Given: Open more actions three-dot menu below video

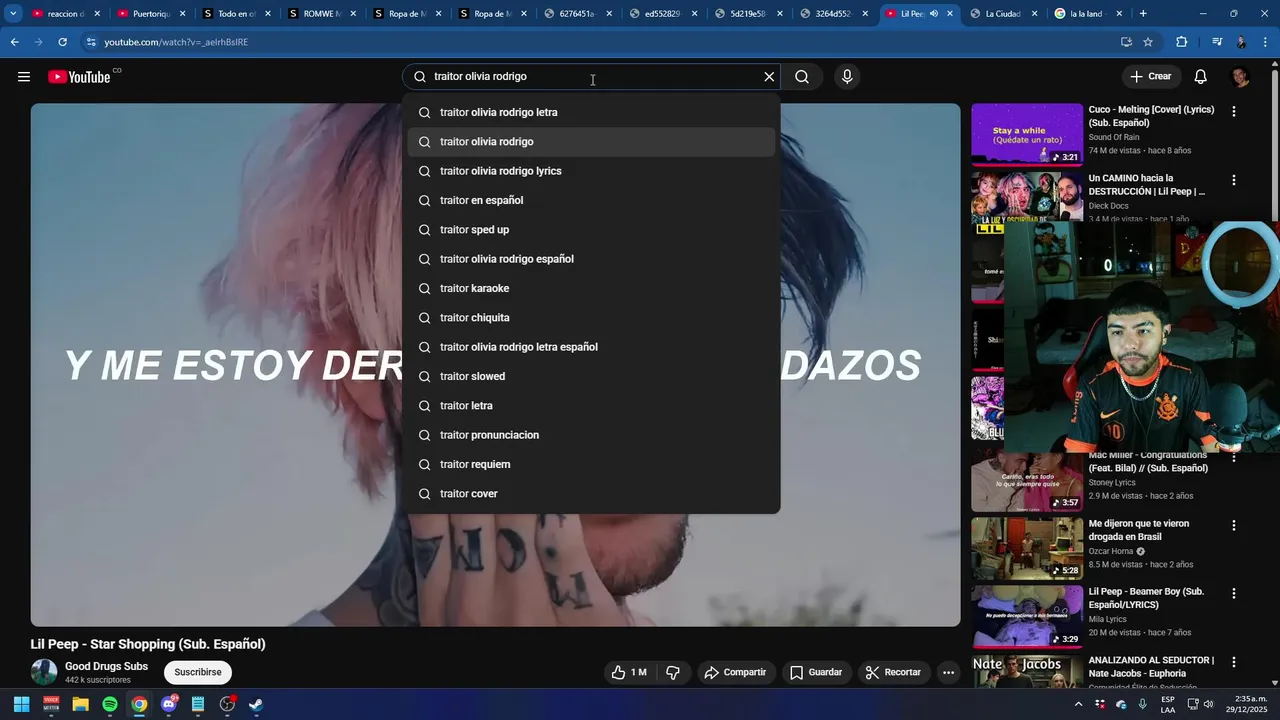Looking at the screenshot, I should tap(949, 672).
